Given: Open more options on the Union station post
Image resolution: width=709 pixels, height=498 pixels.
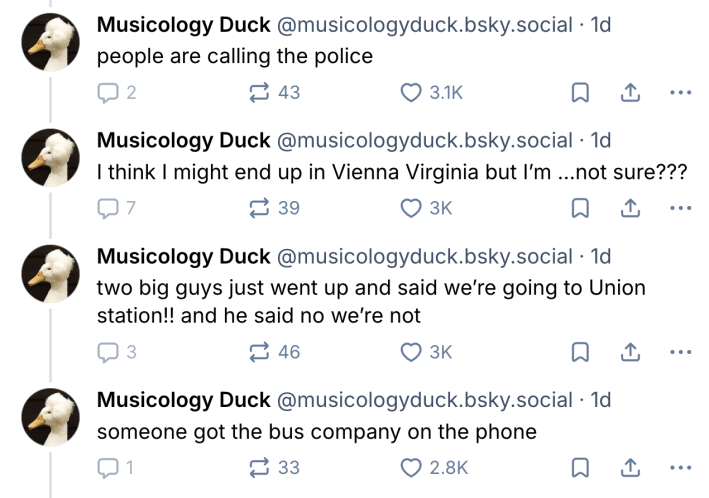Looking at the screenshot, I should (681, 352).
